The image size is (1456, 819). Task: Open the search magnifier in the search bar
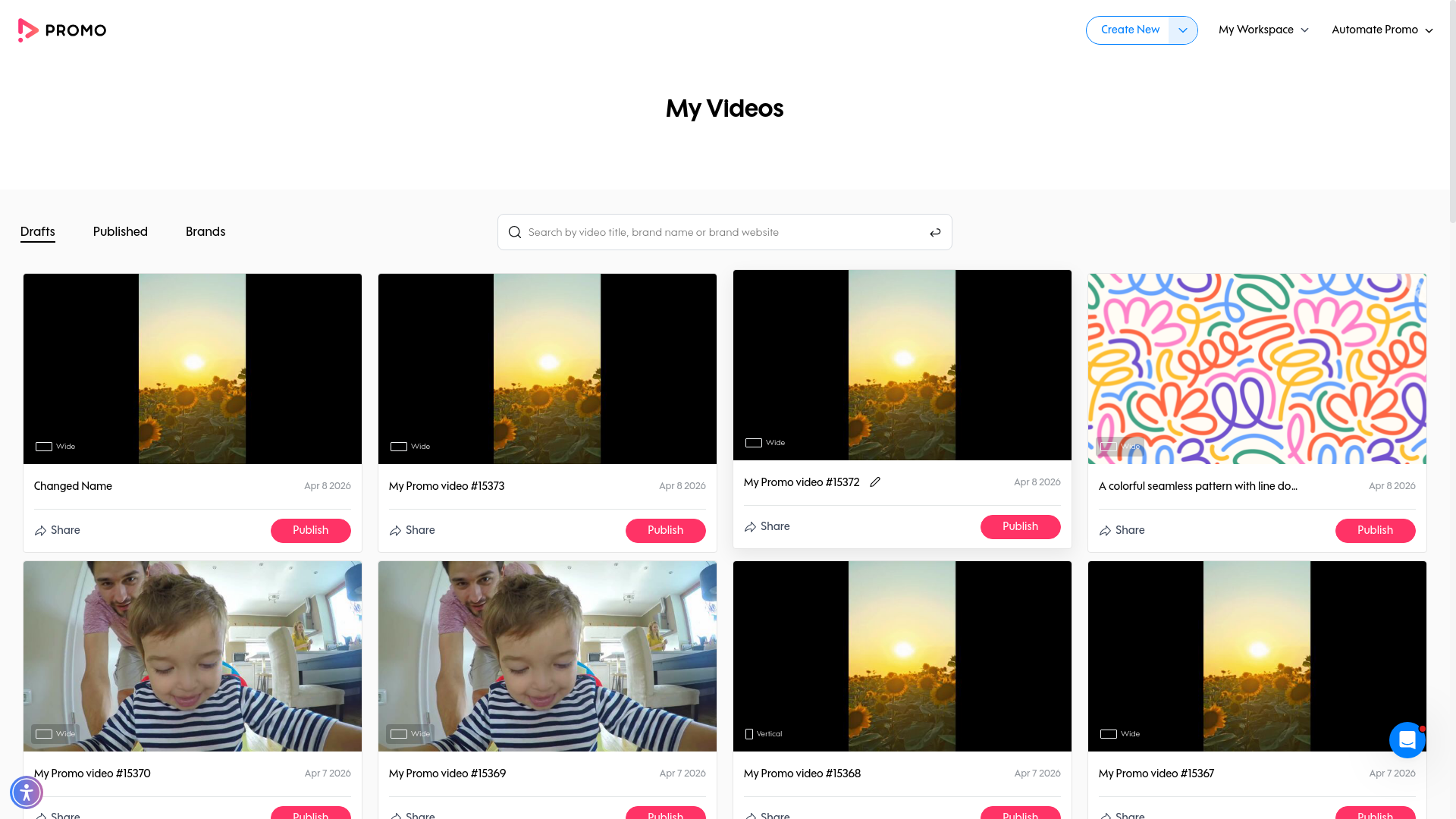515,232
